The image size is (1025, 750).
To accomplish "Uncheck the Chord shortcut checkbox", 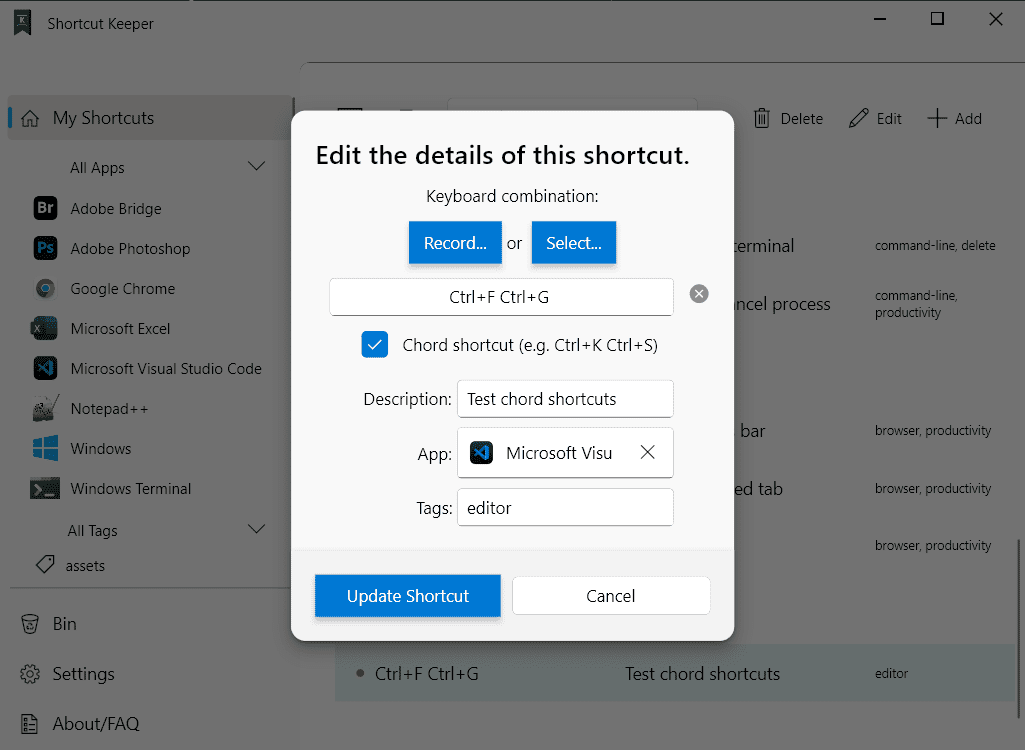I will tap(375, 345).
